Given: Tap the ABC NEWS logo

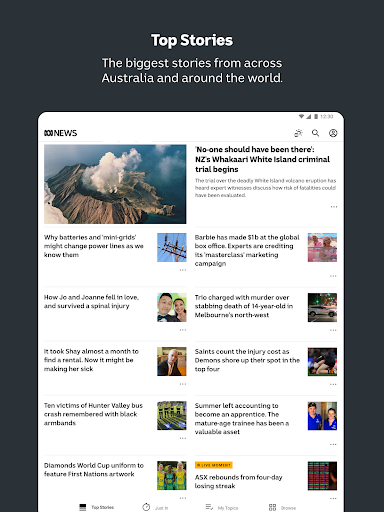Looking at the screenshot, I should (x=61, y=133).
